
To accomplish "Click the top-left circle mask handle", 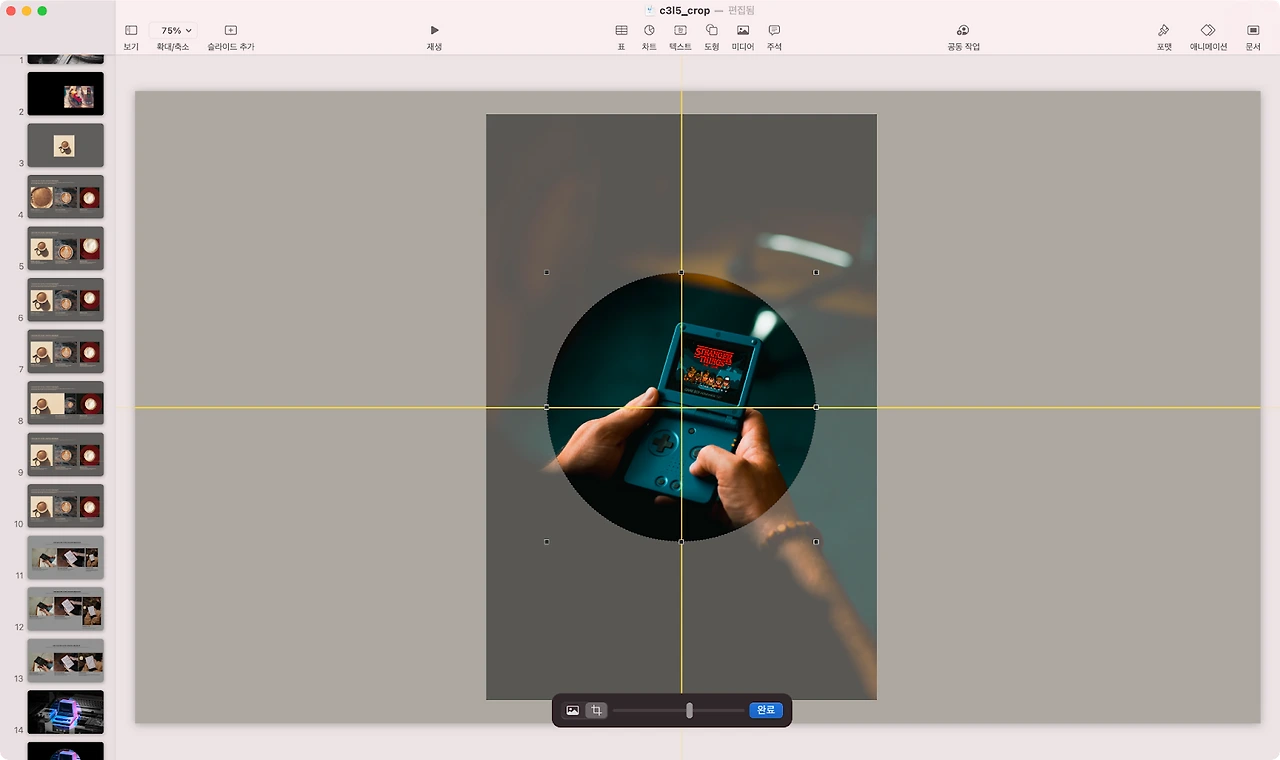I will pyautogui.click(x=546, y=272).
